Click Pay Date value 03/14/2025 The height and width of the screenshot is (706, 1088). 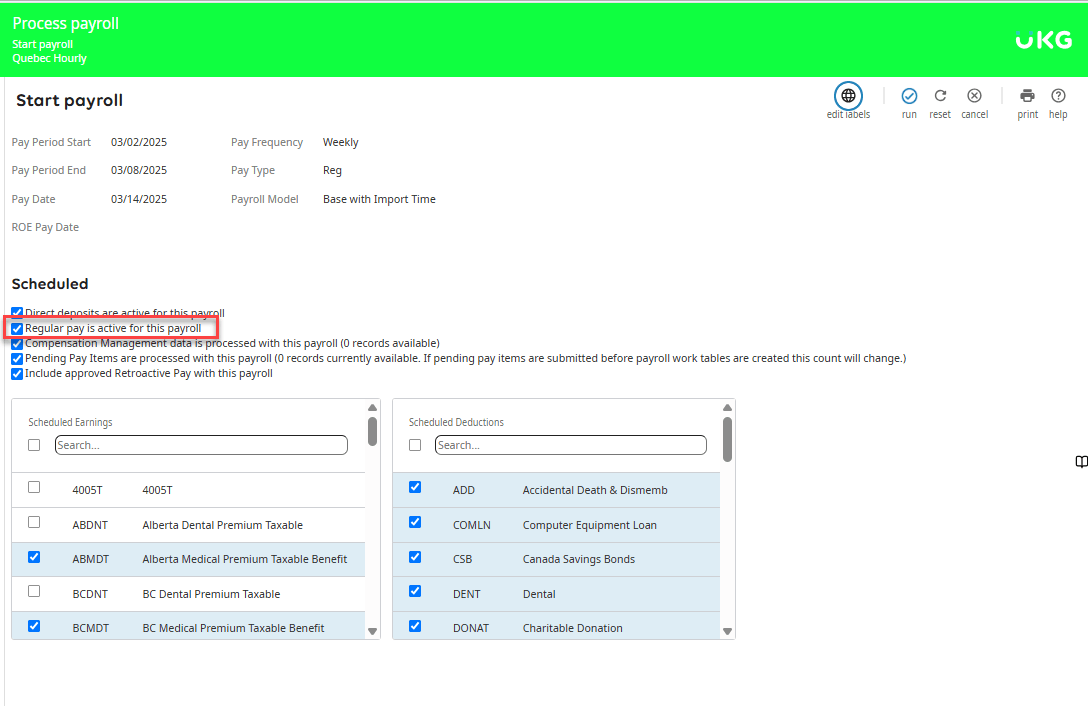(x=139, y=199)
